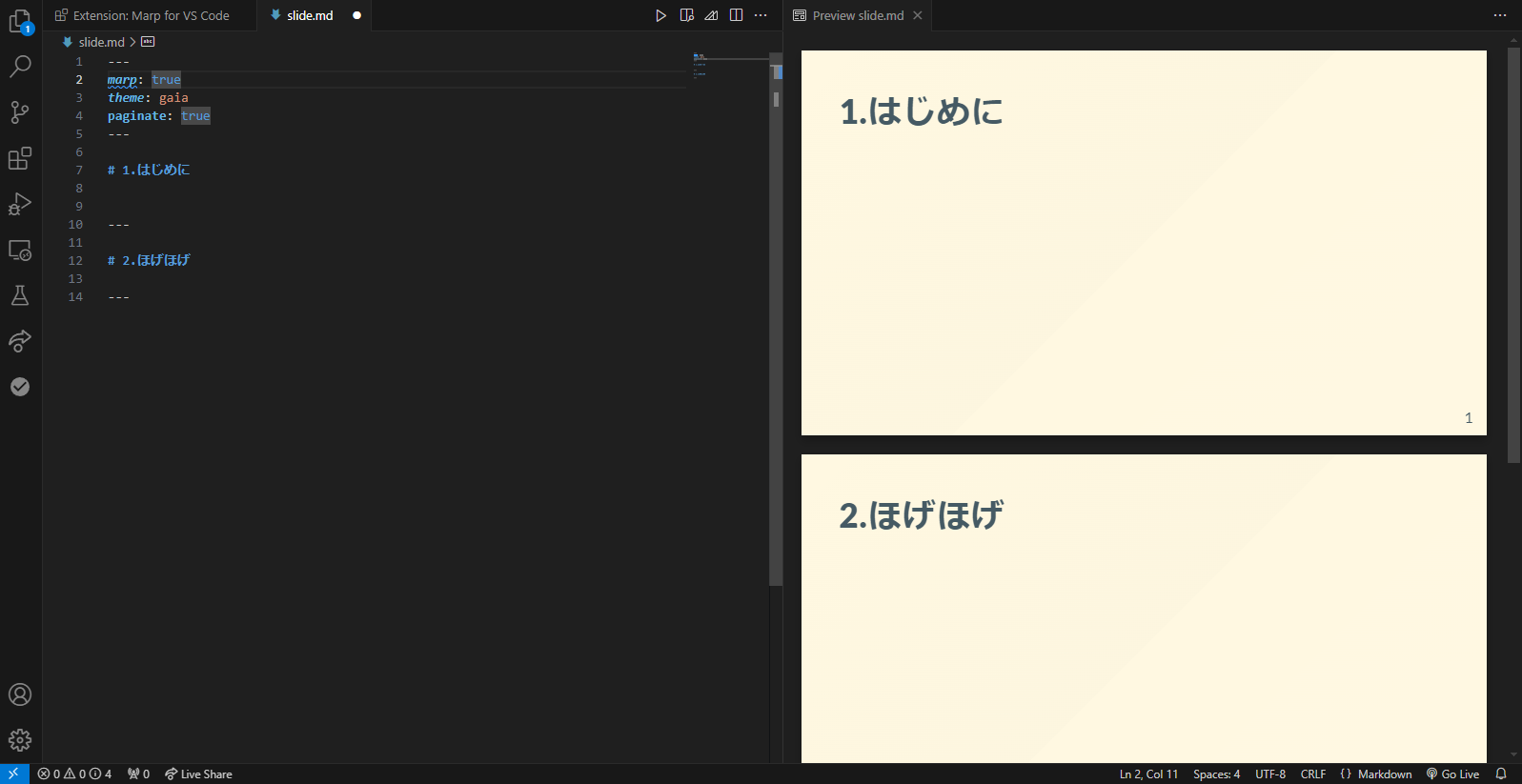Open the Testing flask view
1522x784 pixels.
tap(20, 295)
